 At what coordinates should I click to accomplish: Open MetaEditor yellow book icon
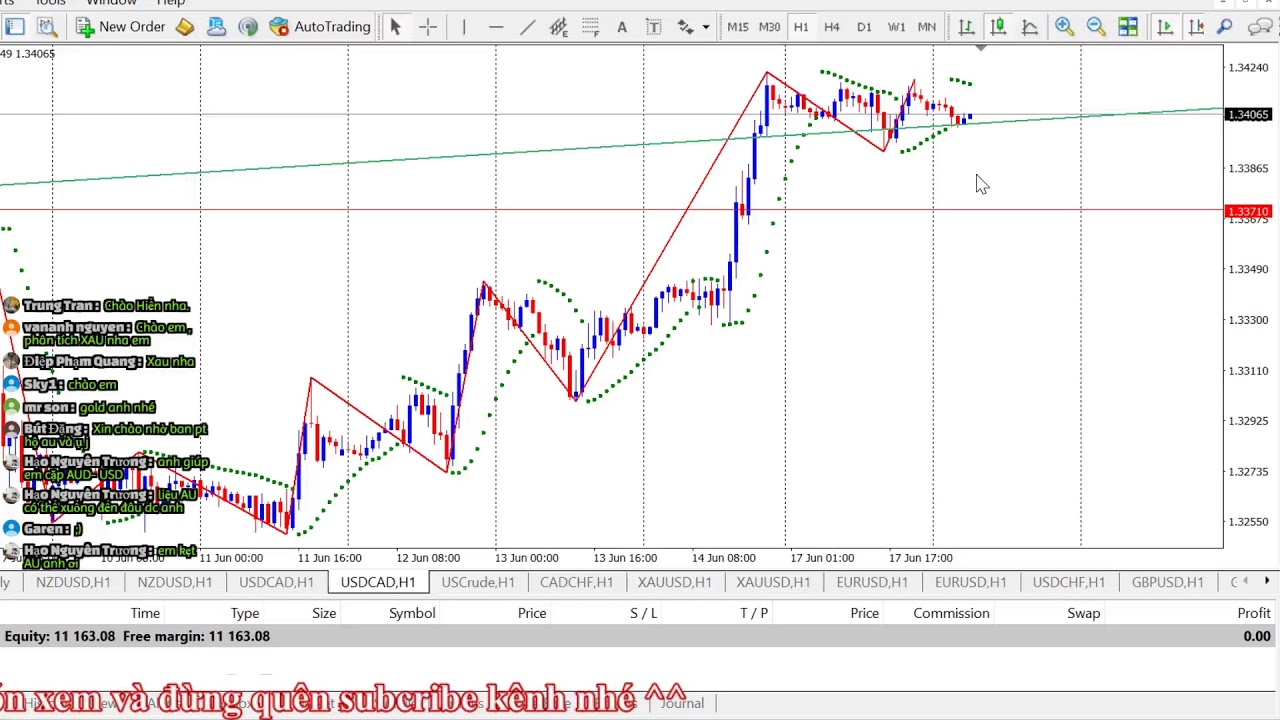185,27
